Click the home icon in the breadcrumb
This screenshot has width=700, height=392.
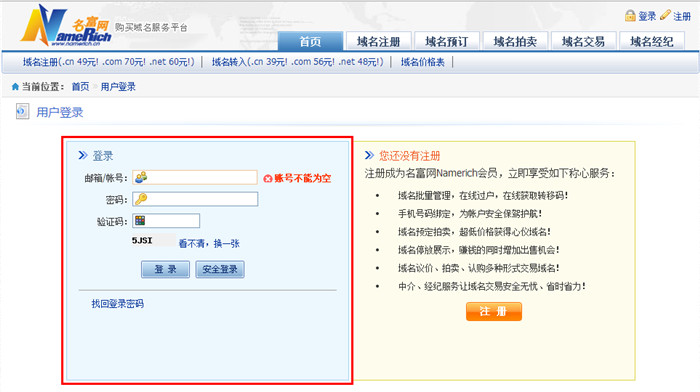[15, 87]
